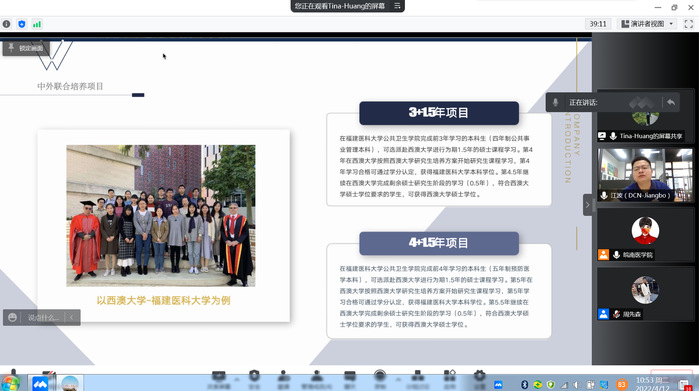699x391 pixels.
Task: Select the red-mask avatar participant tile
Action: [645, 235]
